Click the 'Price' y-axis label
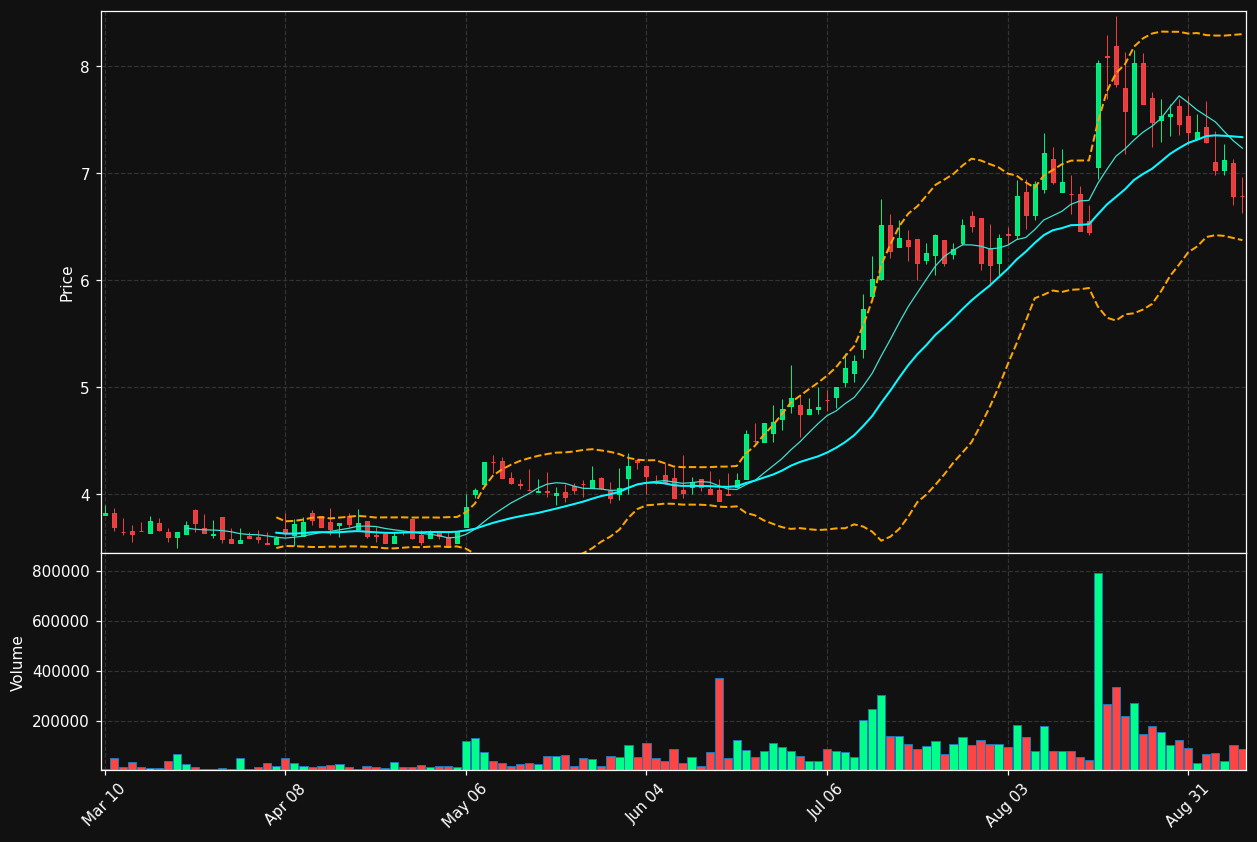 67,283
